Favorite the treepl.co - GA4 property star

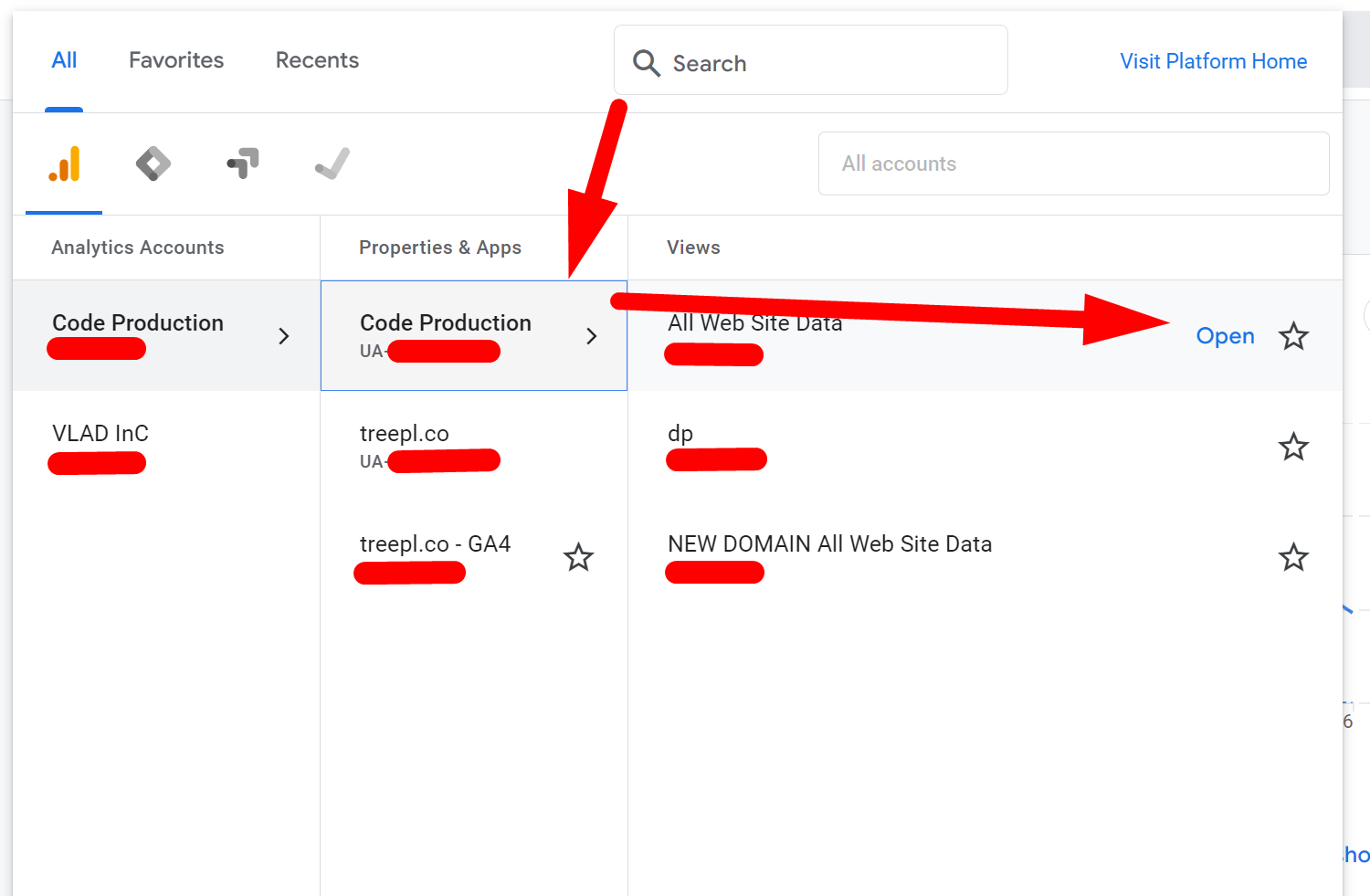click(x=578, y=557)
